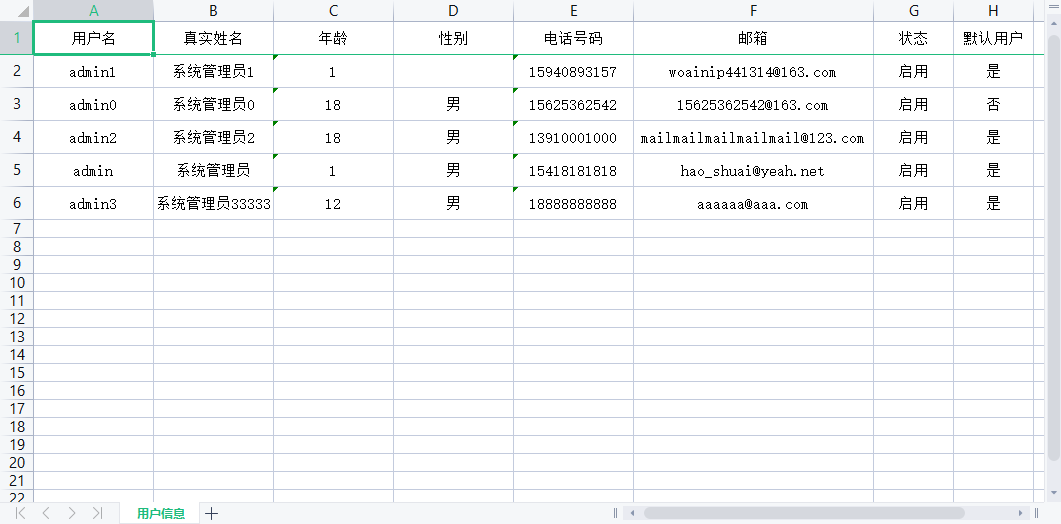
Task: Click the cell with 系统管理员33333
Action: [x=213, y=204]
